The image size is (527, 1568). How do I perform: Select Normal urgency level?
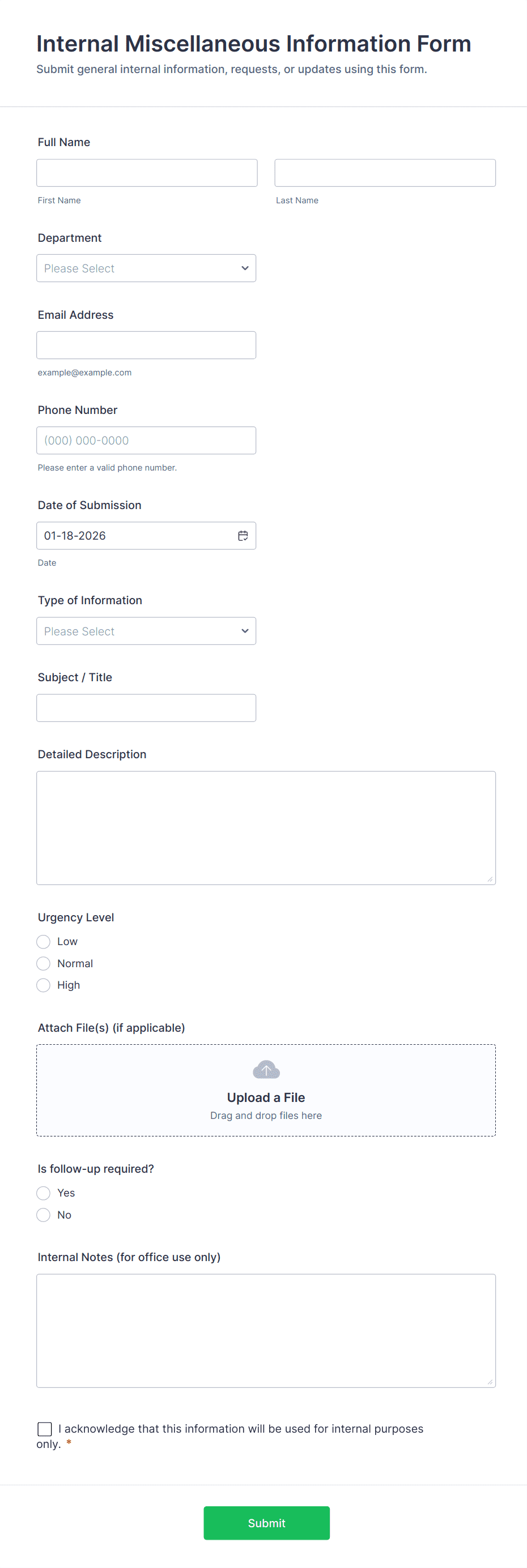point(43,964)
